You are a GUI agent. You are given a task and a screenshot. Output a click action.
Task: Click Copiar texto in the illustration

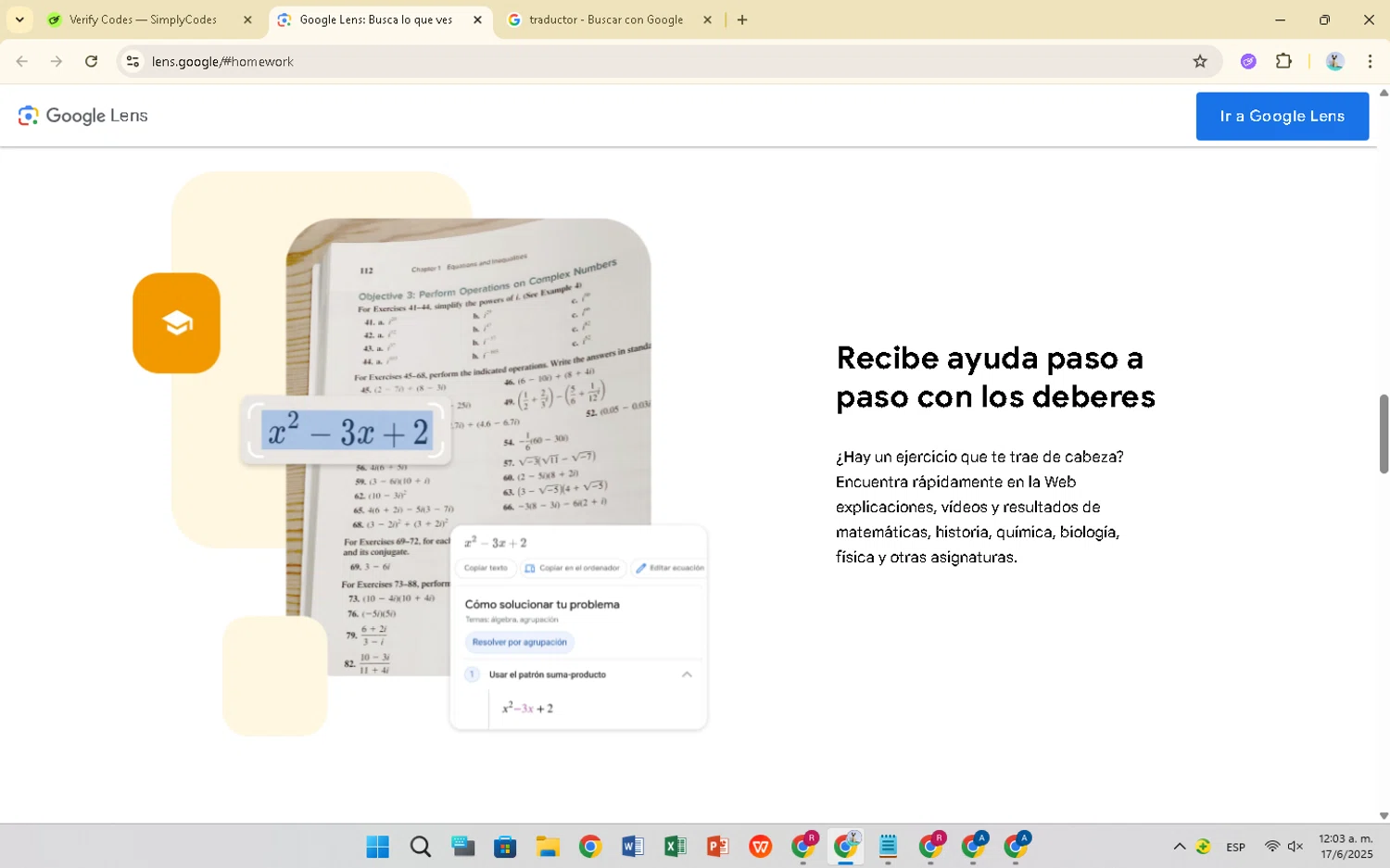[486, 568]
